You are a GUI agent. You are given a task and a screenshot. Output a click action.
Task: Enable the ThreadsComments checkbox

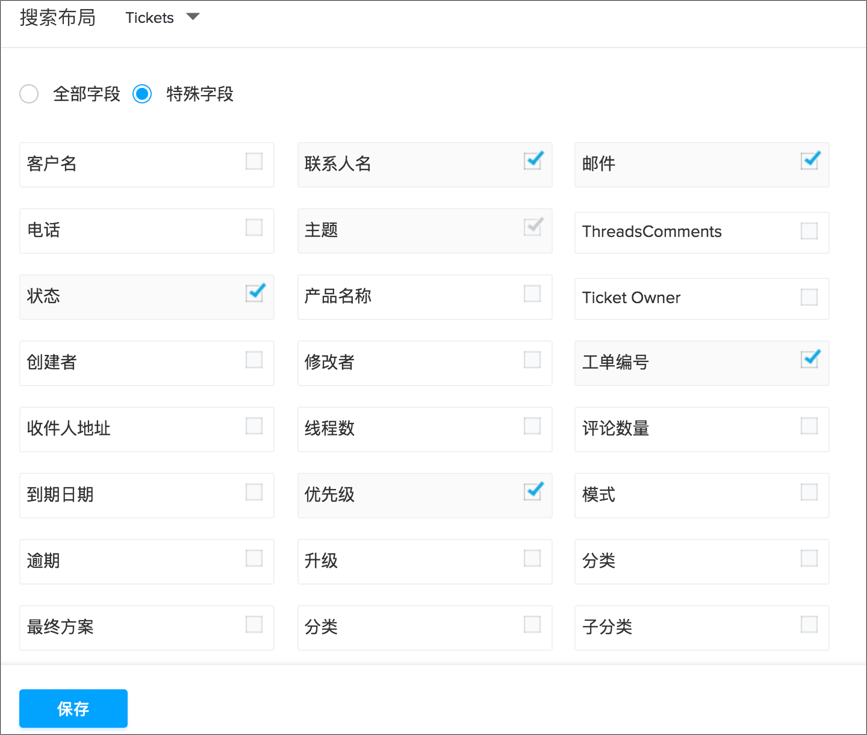[x=809, y=231]
